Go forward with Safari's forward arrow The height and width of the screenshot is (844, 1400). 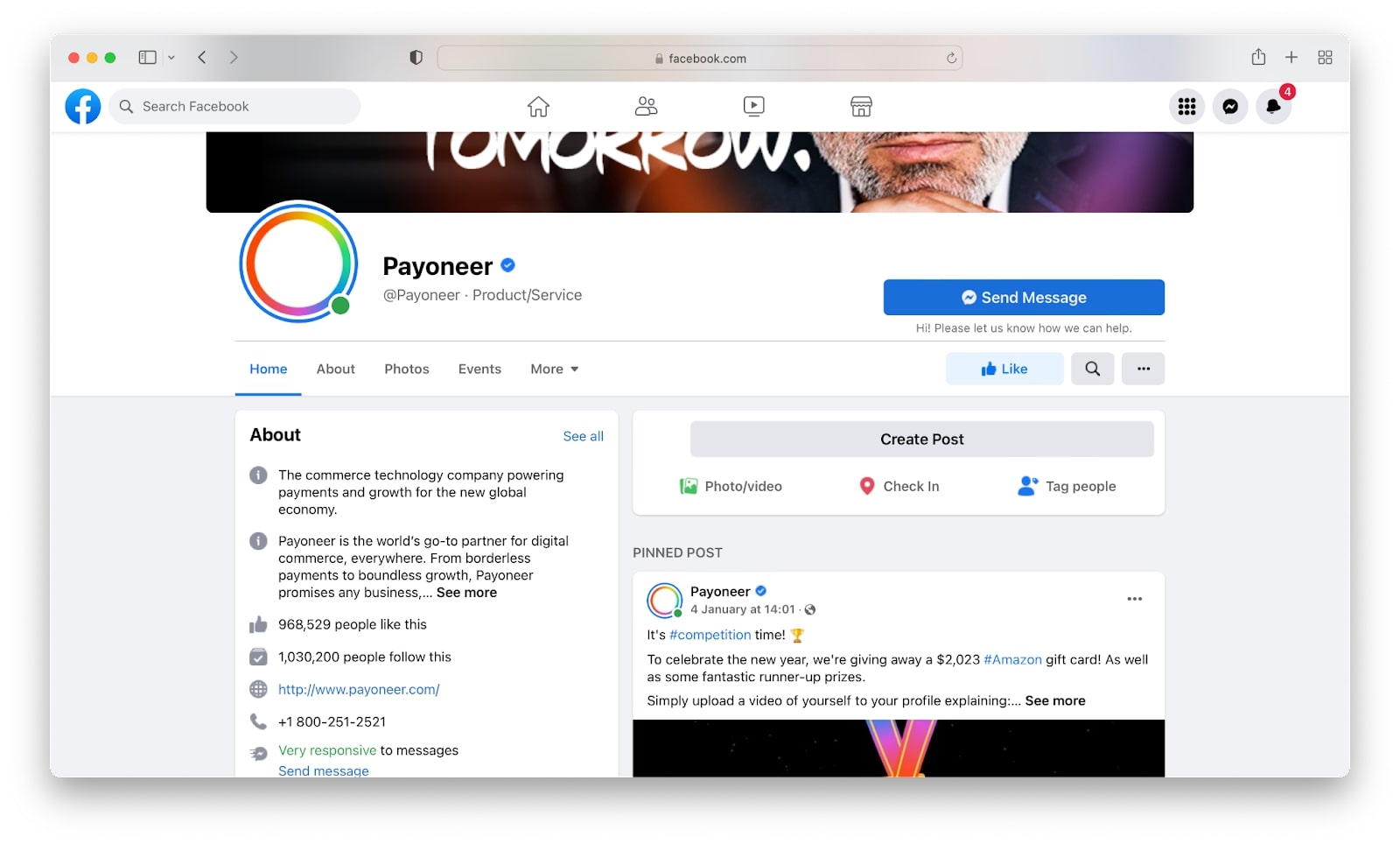point(234,58)
